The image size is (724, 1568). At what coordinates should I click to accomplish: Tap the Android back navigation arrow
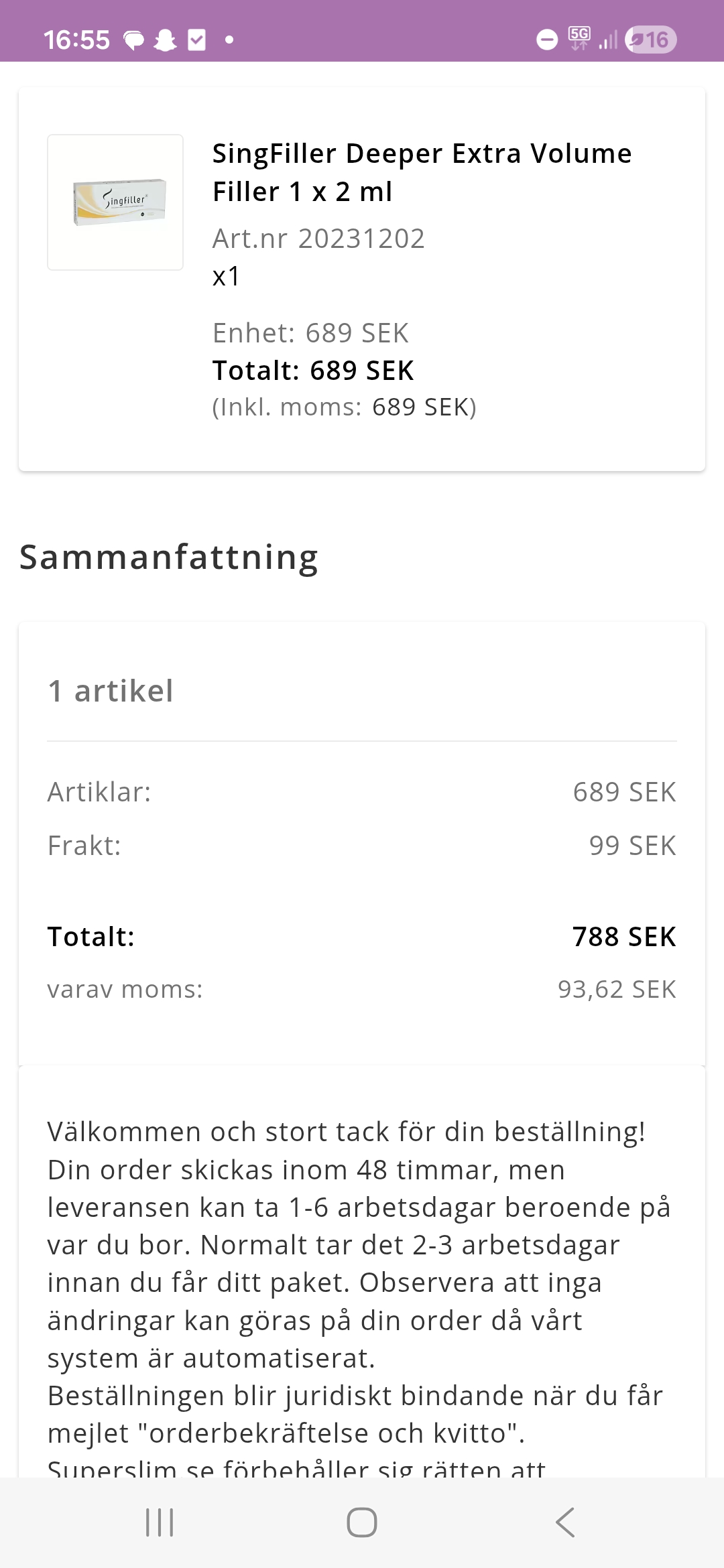pyautogui.click(x=565, y=1522)
